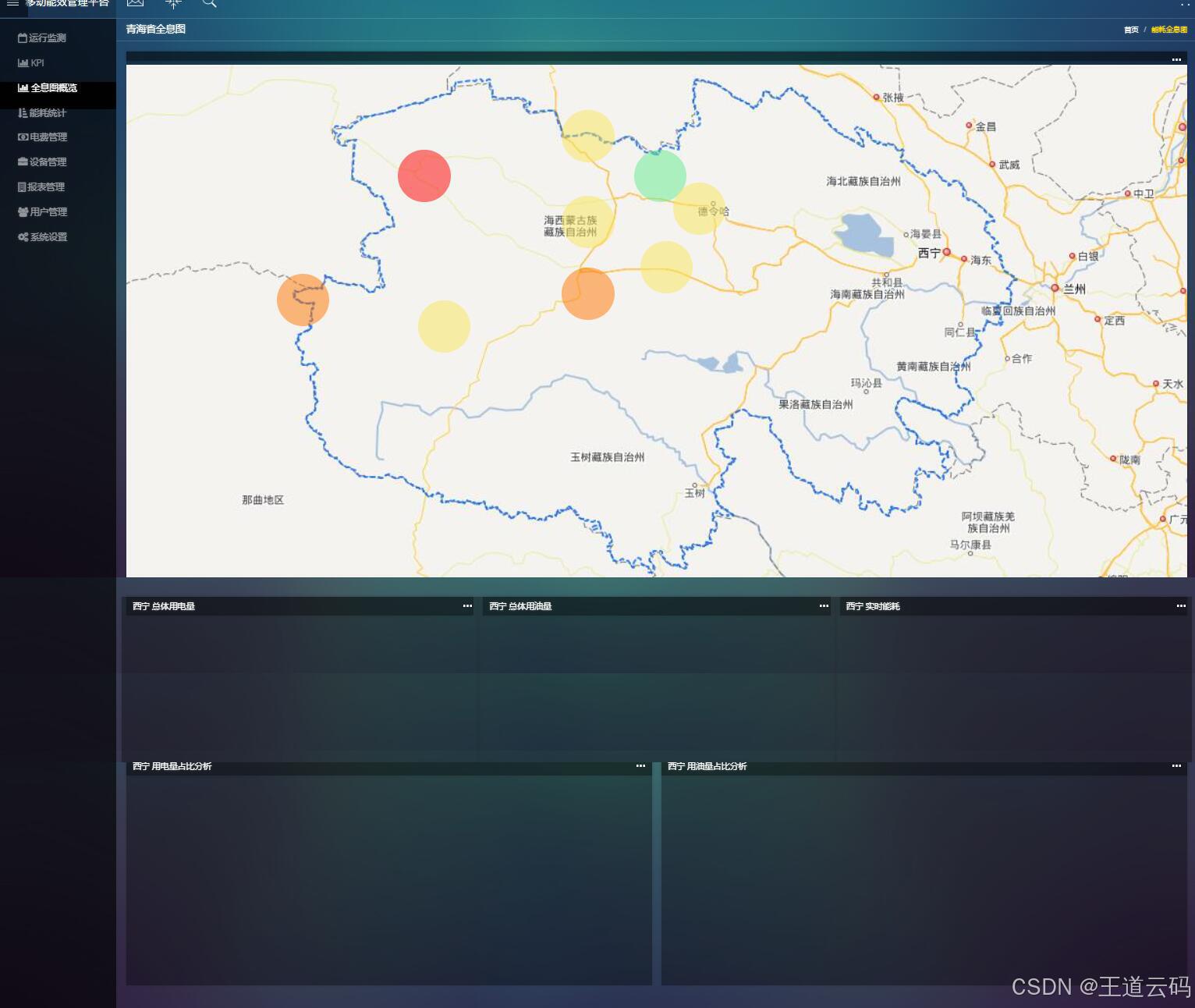Open more options on 西宁 总体用油量 panel

click(824, 605)
